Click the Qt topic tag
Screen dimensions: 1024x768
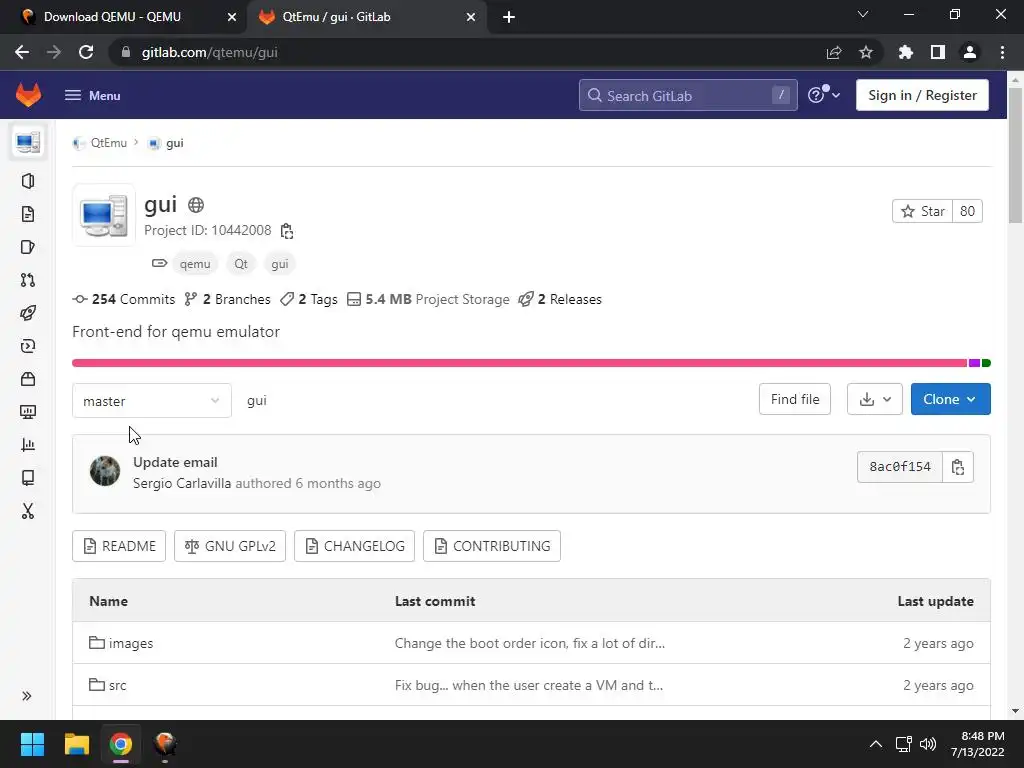(x=241, y=264)
